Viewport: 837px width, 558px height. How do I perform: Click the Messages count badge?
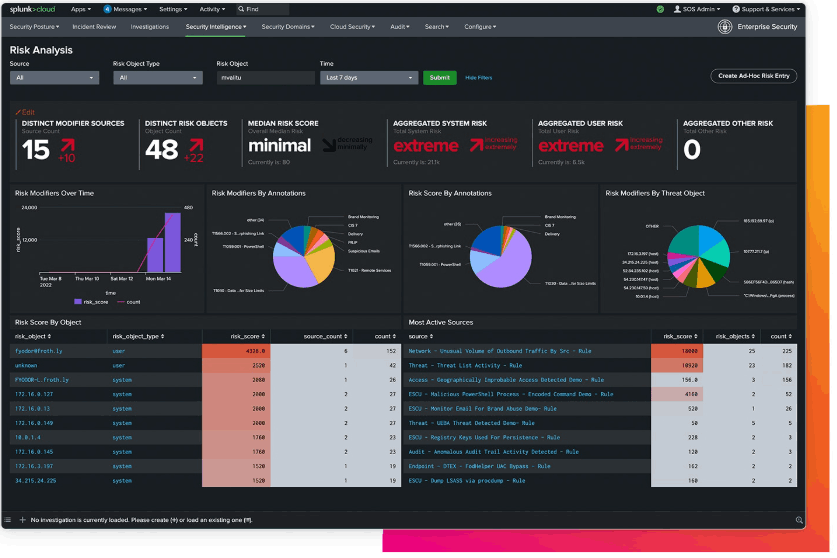coord(107,9)
